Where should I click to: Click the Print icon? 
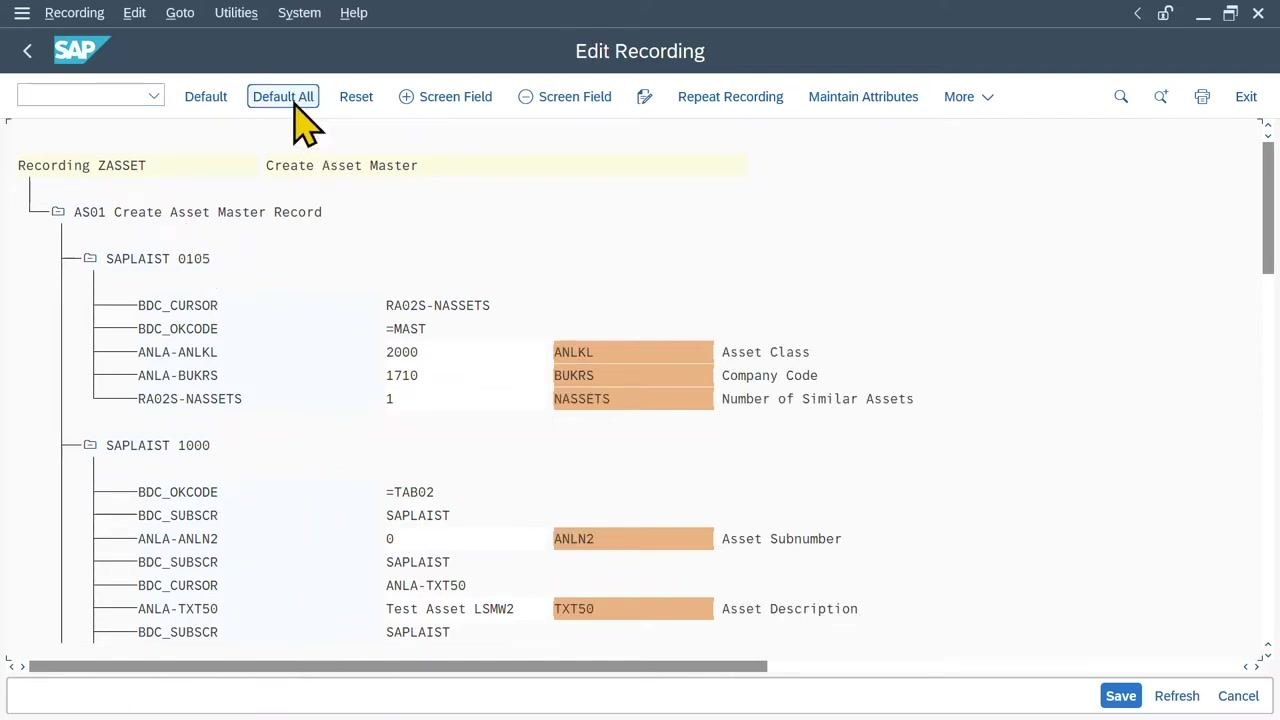(1202, 97)
